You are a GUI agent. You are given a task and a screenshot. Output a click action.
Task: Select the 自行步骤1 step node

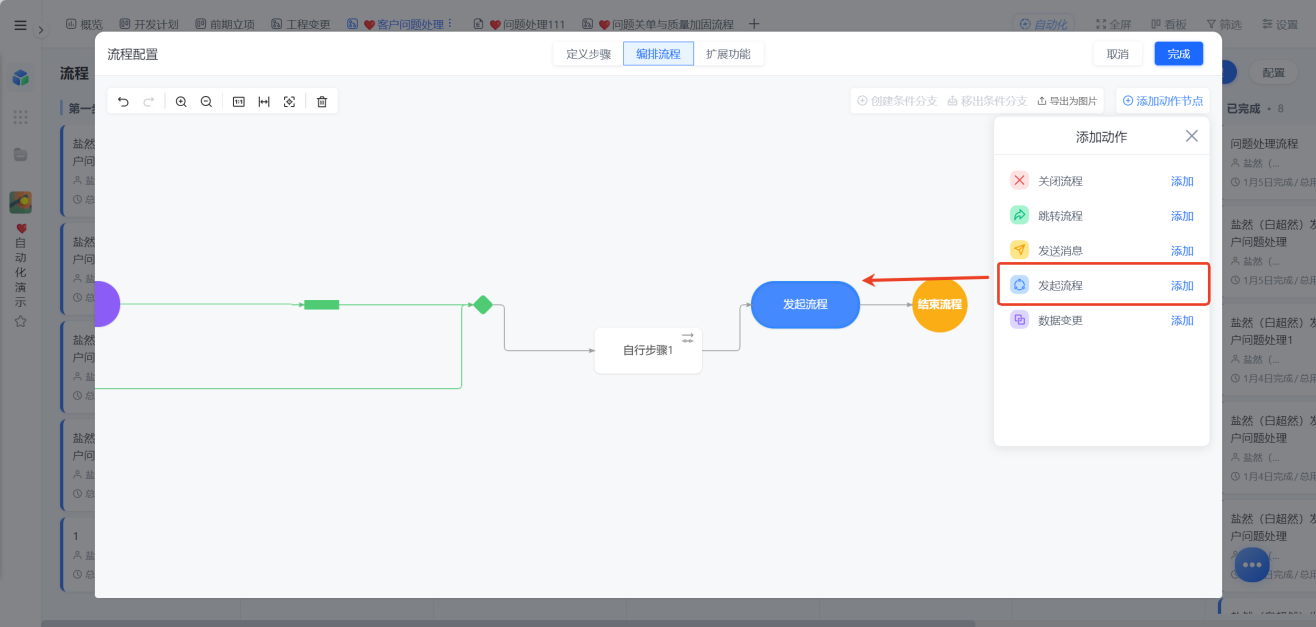click(x=648, y=350)
